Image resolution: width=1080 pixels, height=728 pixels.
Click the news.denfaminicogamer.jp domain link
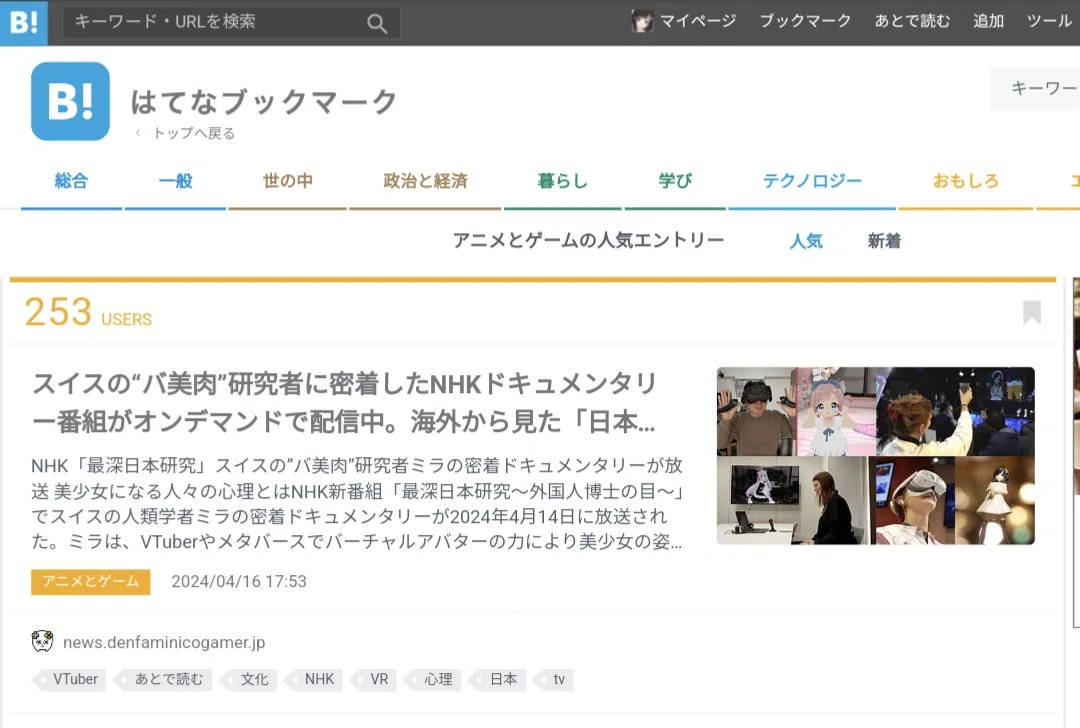tap(164, 642)
